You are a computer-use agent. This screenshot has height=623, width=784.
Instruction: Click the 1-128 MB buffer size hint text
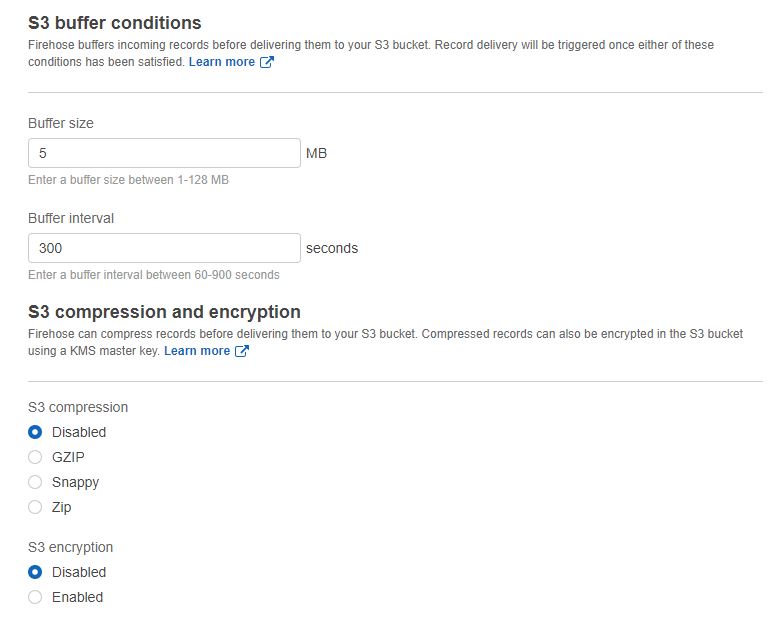click(x=128, y=180)
